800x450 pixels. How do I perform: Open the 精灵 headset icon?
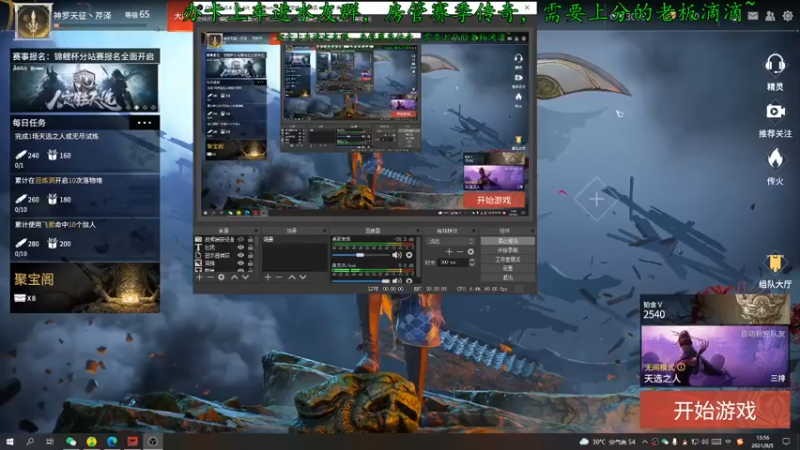click(x=775, y=65)
